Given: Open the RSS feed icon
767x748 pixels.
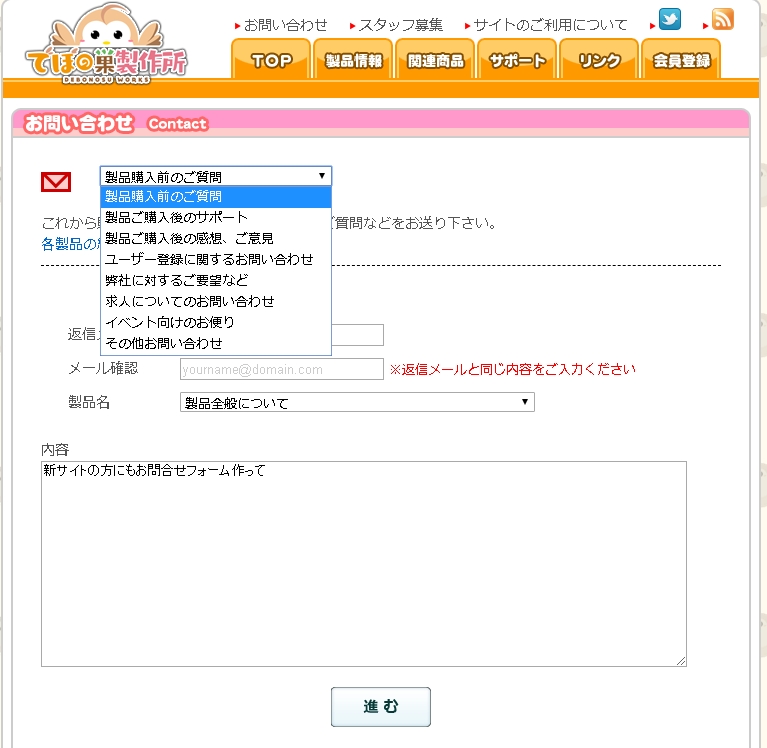Looking at the screenshot, I should tap(722, 20).
